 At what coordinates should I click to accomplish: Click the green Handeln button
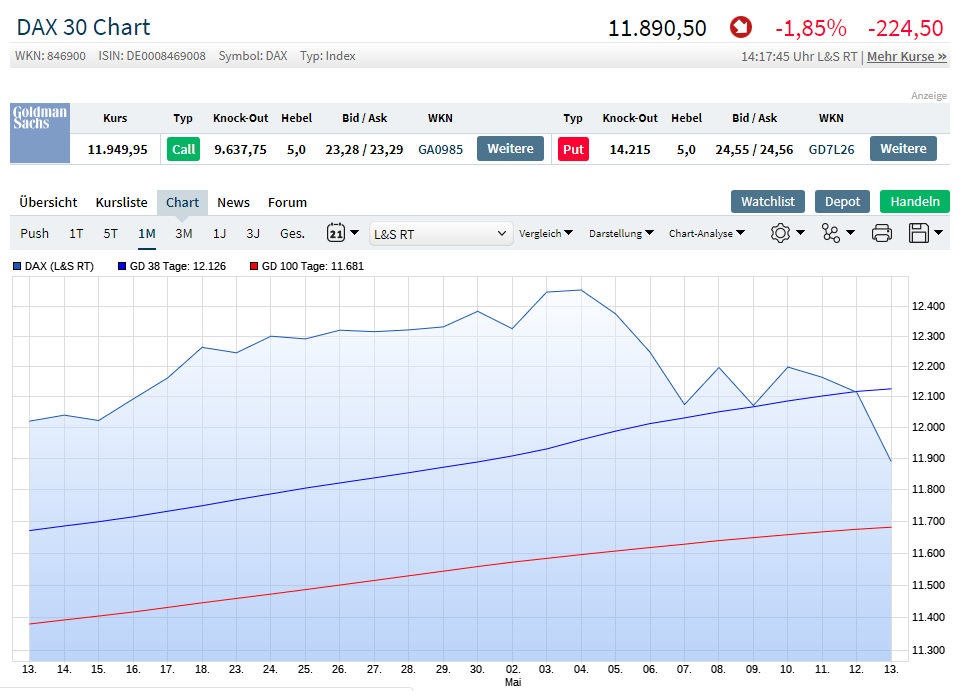coord(914,201)
